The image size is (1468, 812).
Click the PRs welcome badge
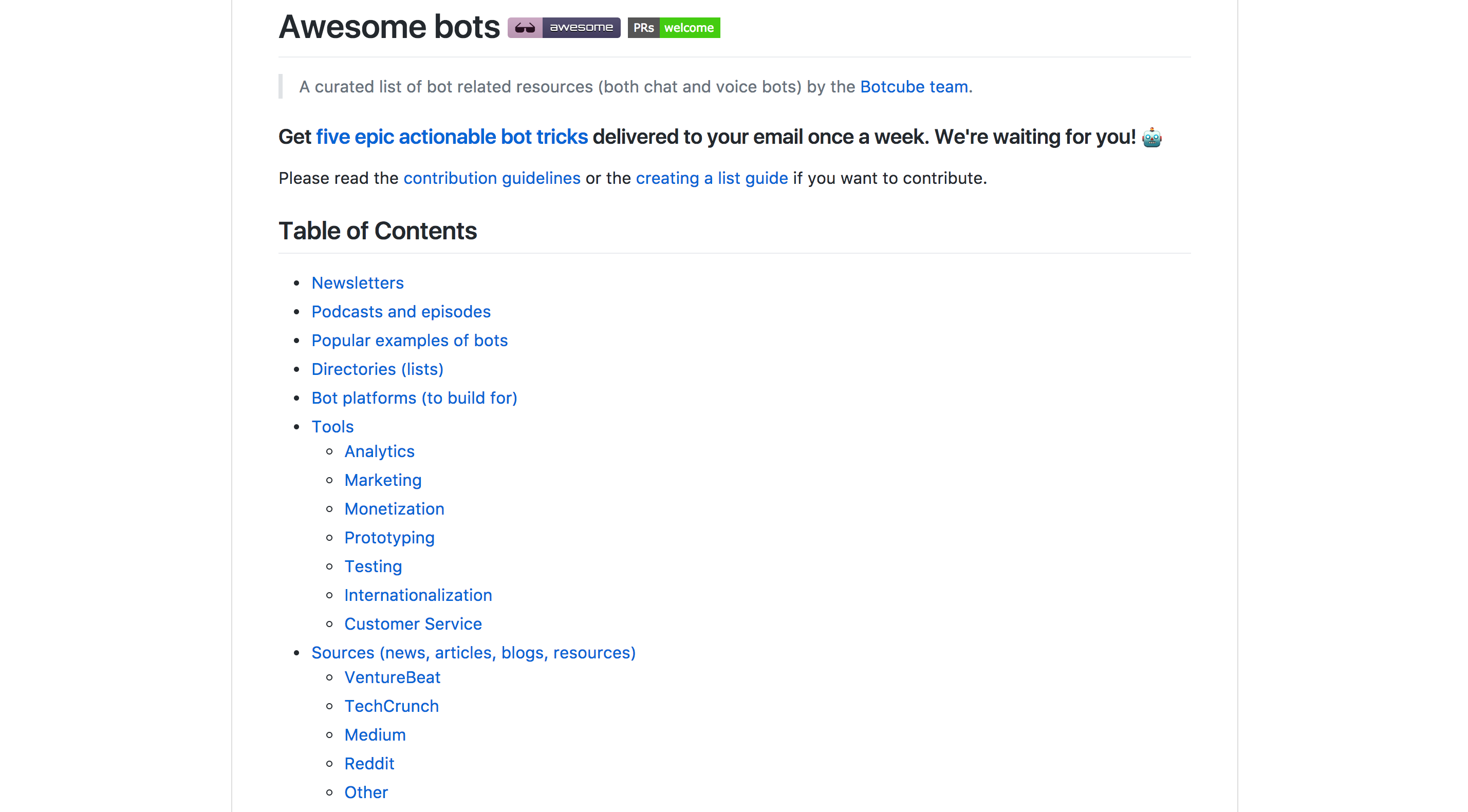click(674, 27)
